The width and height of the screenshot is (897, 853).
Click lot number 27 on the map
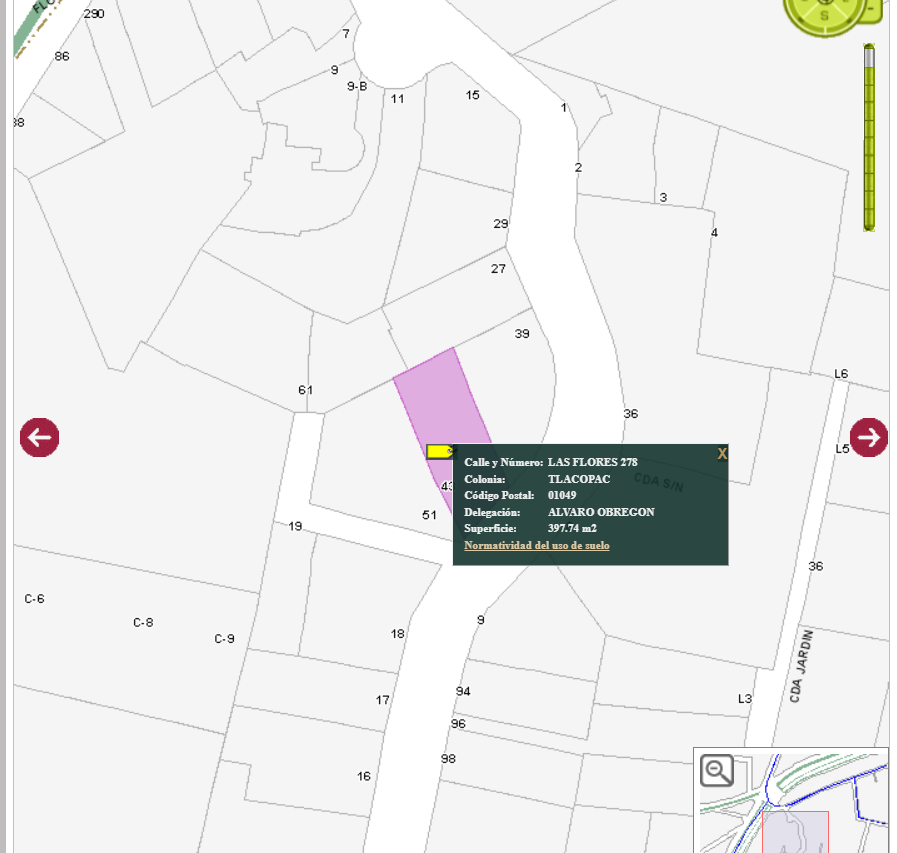coord(498,268)
